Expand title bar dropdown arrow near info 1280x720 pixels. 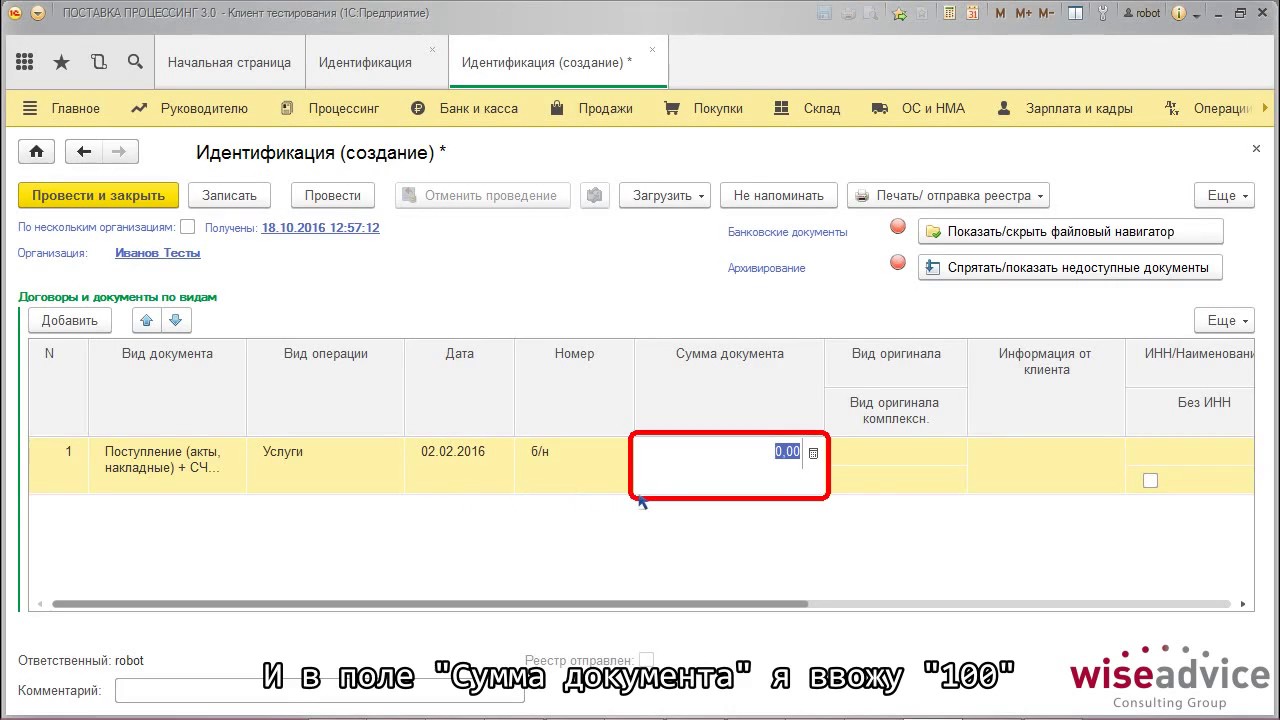click(x=1196, y=13)
